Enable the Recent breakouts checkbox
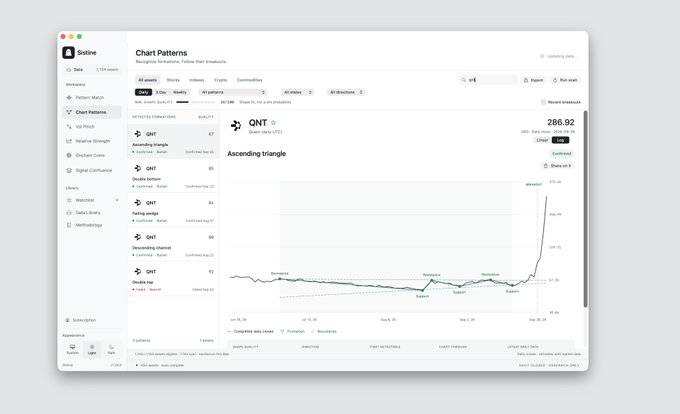The image size is (680, 414). point(543,102)
